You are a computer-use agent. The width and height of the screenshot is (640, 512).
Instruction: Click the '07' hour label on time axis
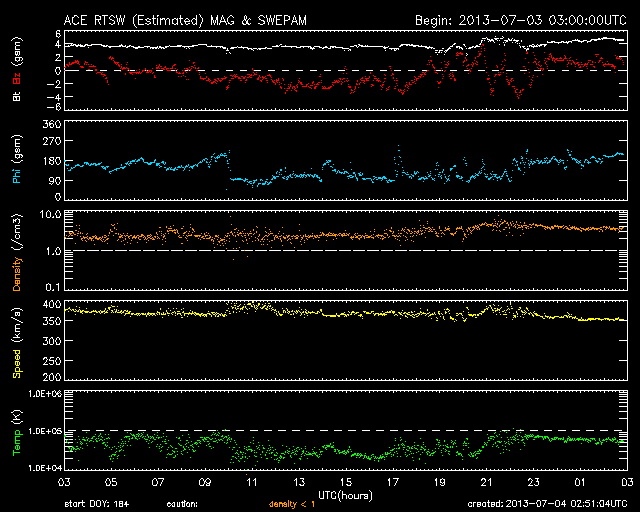158,482
